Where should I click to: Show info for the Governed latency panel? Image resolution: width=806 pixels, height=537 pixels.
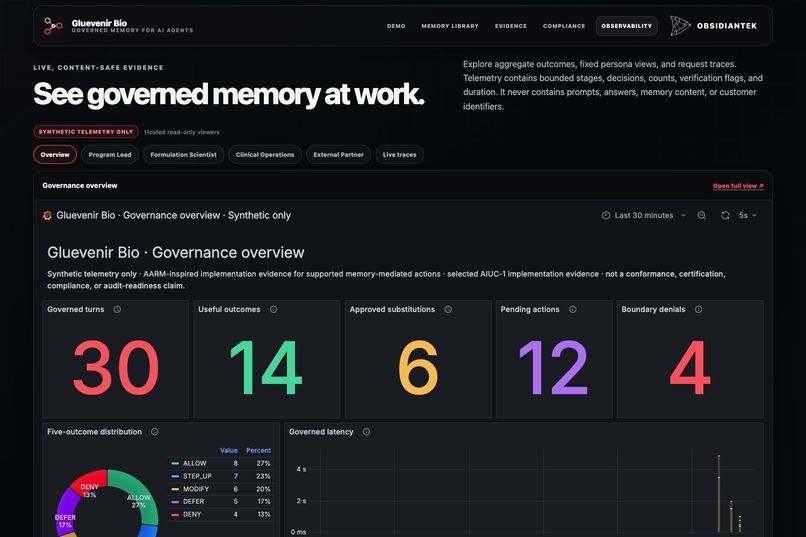[367, 432]
